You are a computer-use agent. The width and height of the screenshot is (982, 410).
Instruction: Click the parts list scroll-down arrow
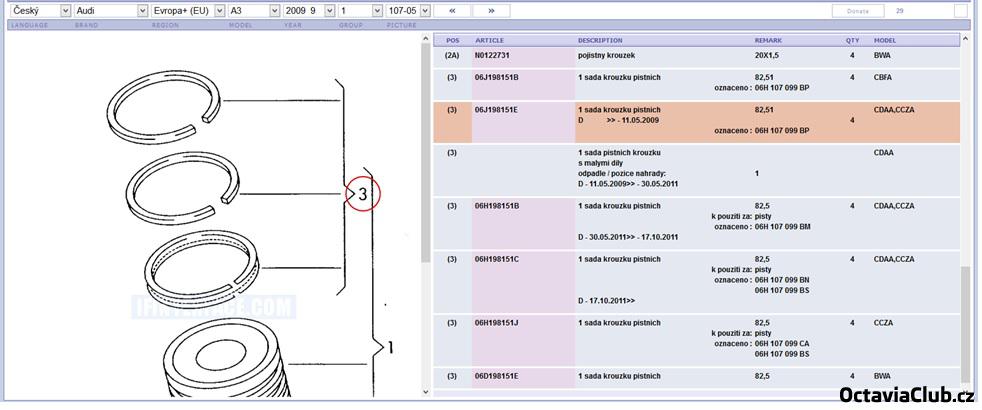(x=965, y=388)
